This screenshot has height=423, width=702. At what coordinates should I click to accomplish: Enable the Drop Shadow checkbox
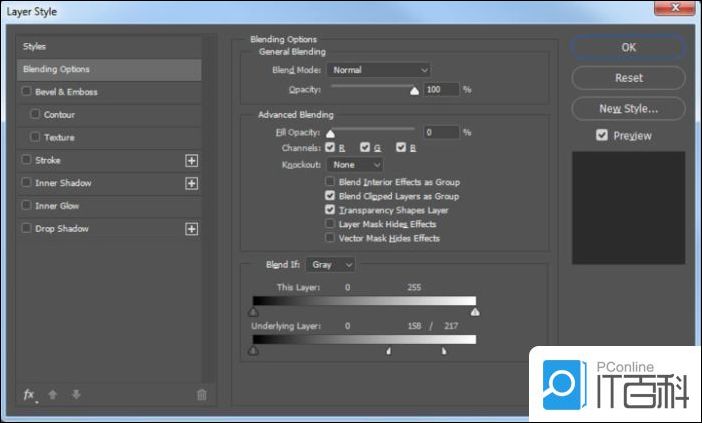tap(26, 228)
